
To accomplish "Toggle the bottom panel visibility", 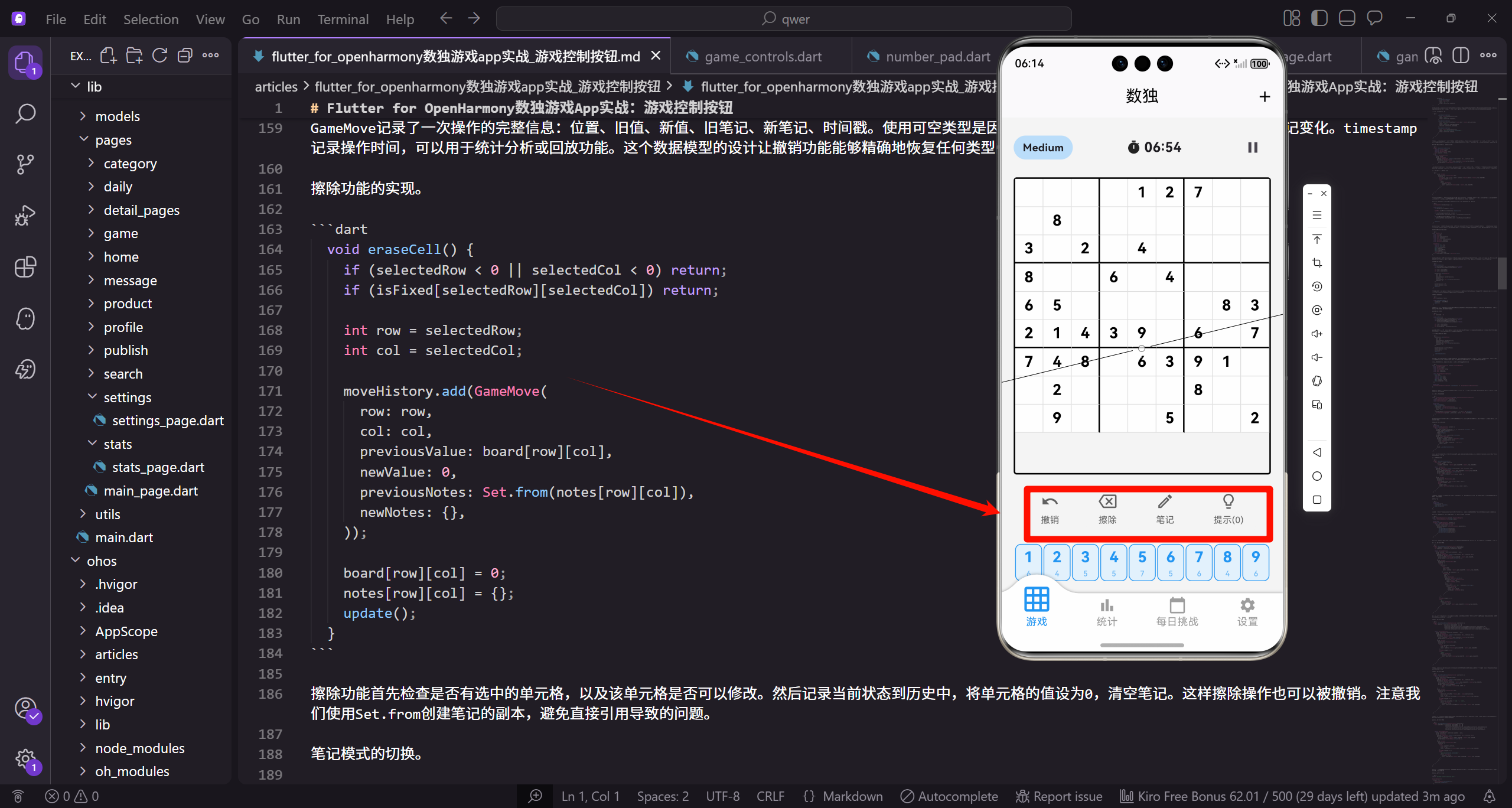I will 1347,18.
